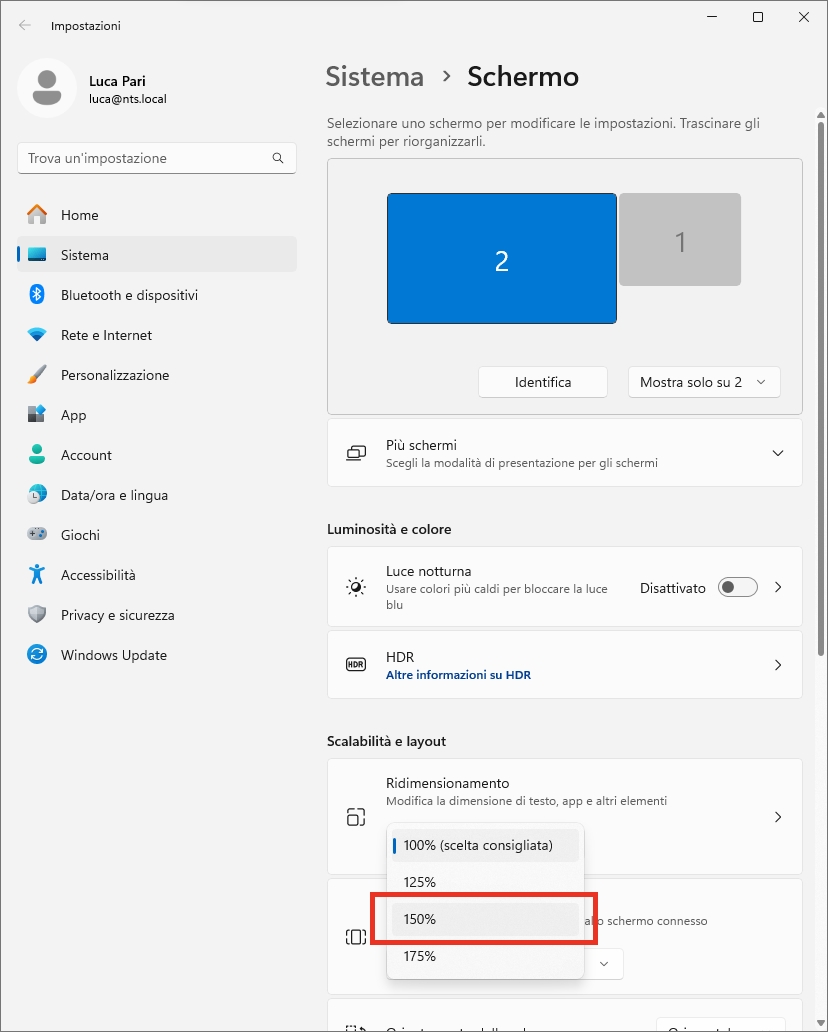Viewport: 828px width, 1032px height.
Task: Click the Trova un'impostazione search field
Action: (145, 158)
